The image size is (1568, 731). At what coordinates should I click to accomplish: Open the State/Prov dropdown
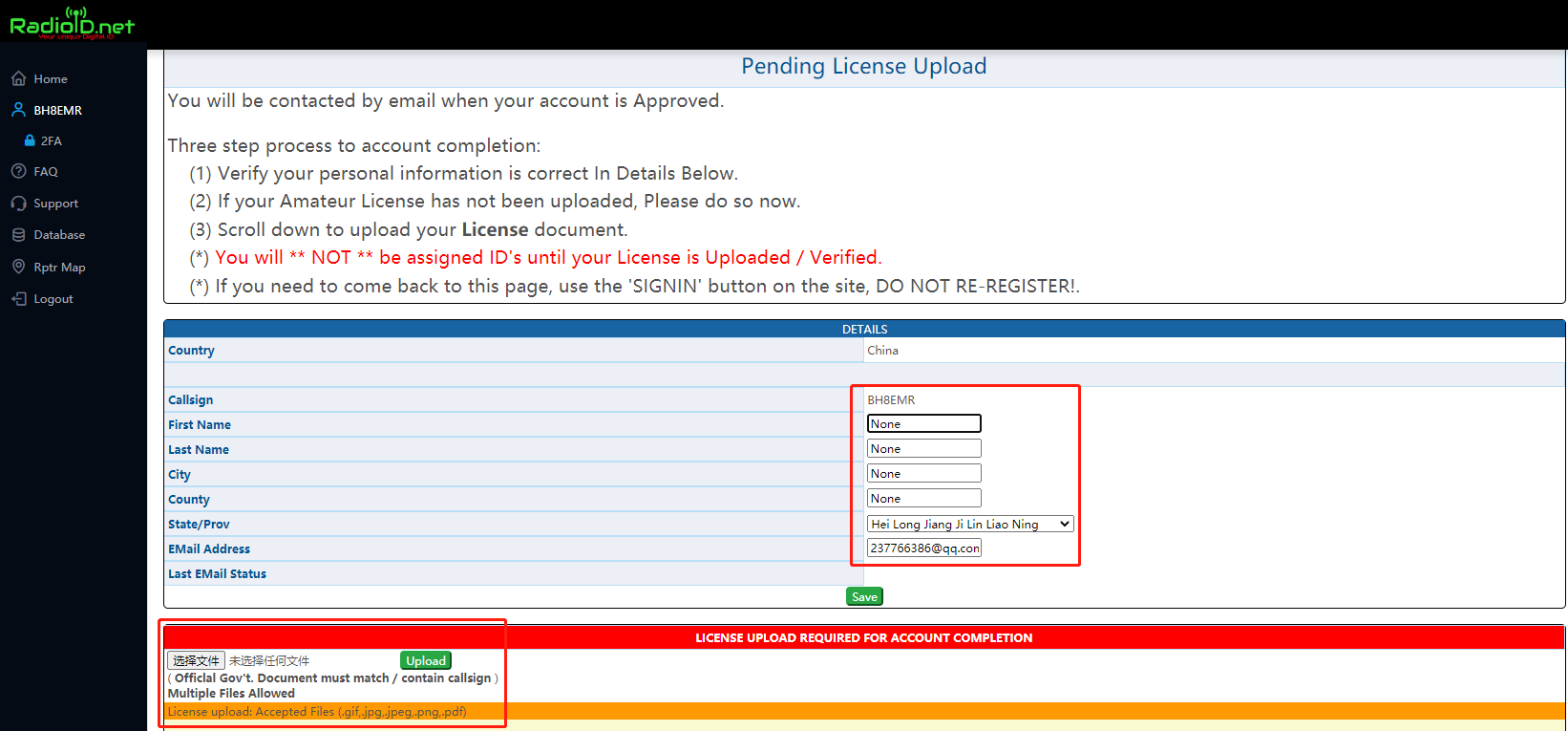(x=970, y=524)
